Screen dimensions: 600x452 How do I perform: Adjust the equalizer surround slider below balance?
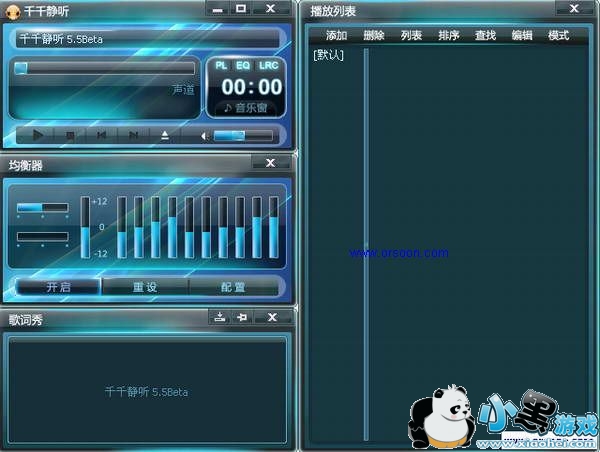(43, 237)
